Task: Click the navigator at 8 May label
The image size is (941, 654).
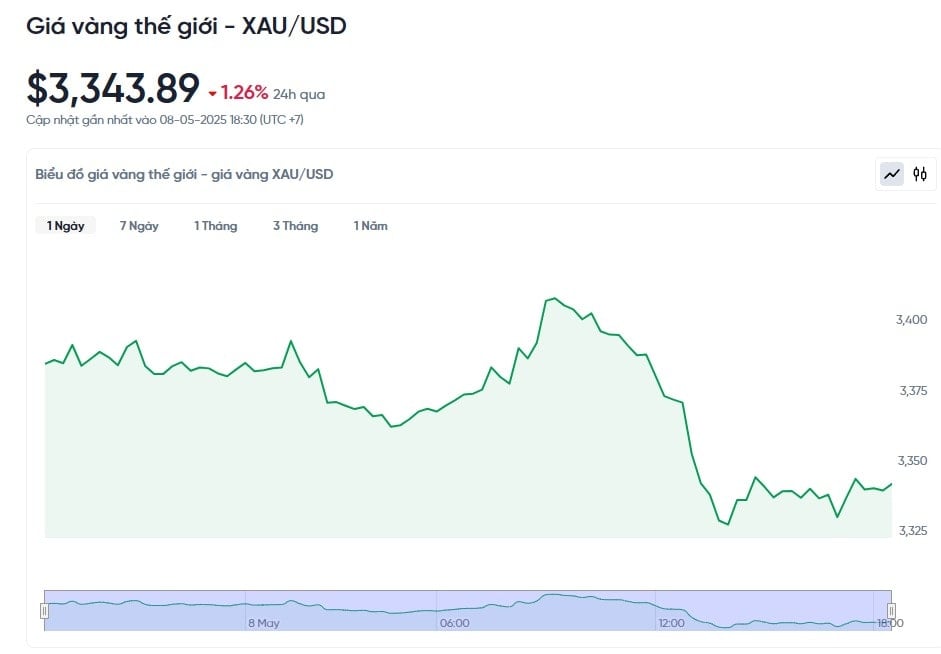Action: pos(264,623)
